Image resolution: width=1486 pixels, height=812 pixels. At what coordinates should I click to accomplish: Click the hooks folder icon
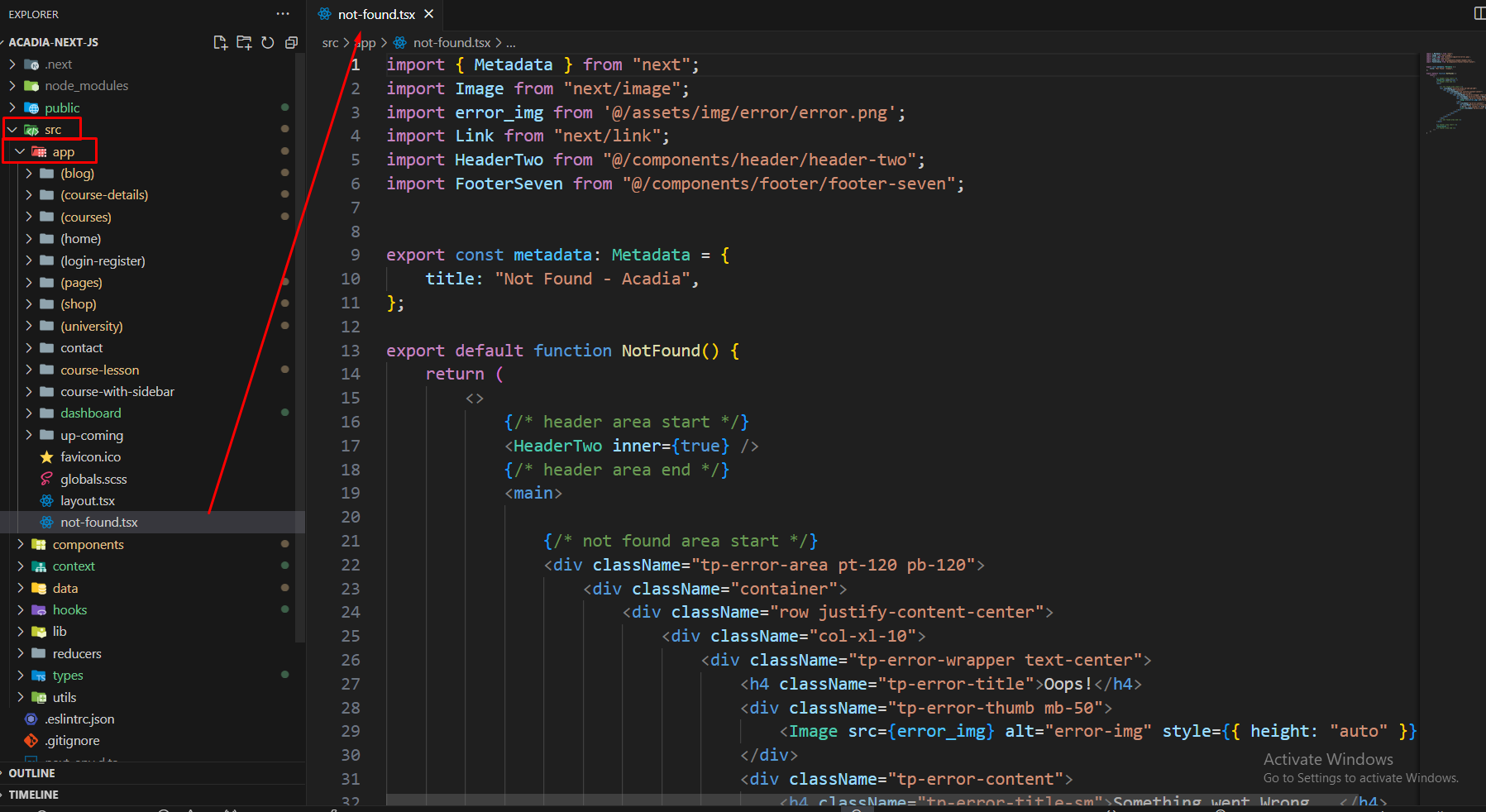coord(39,610)
